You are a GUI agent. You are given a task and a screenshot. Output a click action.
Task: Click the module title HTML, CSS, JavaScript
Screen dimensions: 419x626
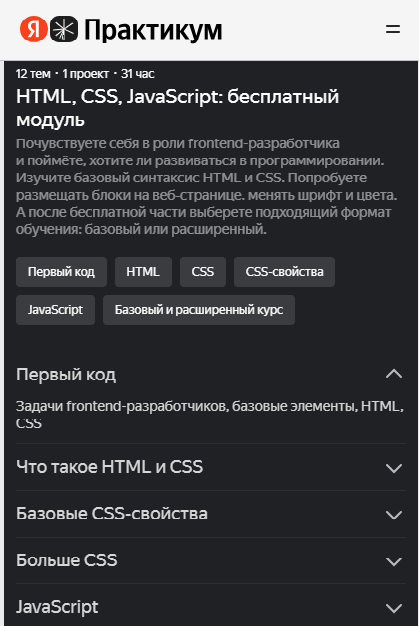click(178, 108)
